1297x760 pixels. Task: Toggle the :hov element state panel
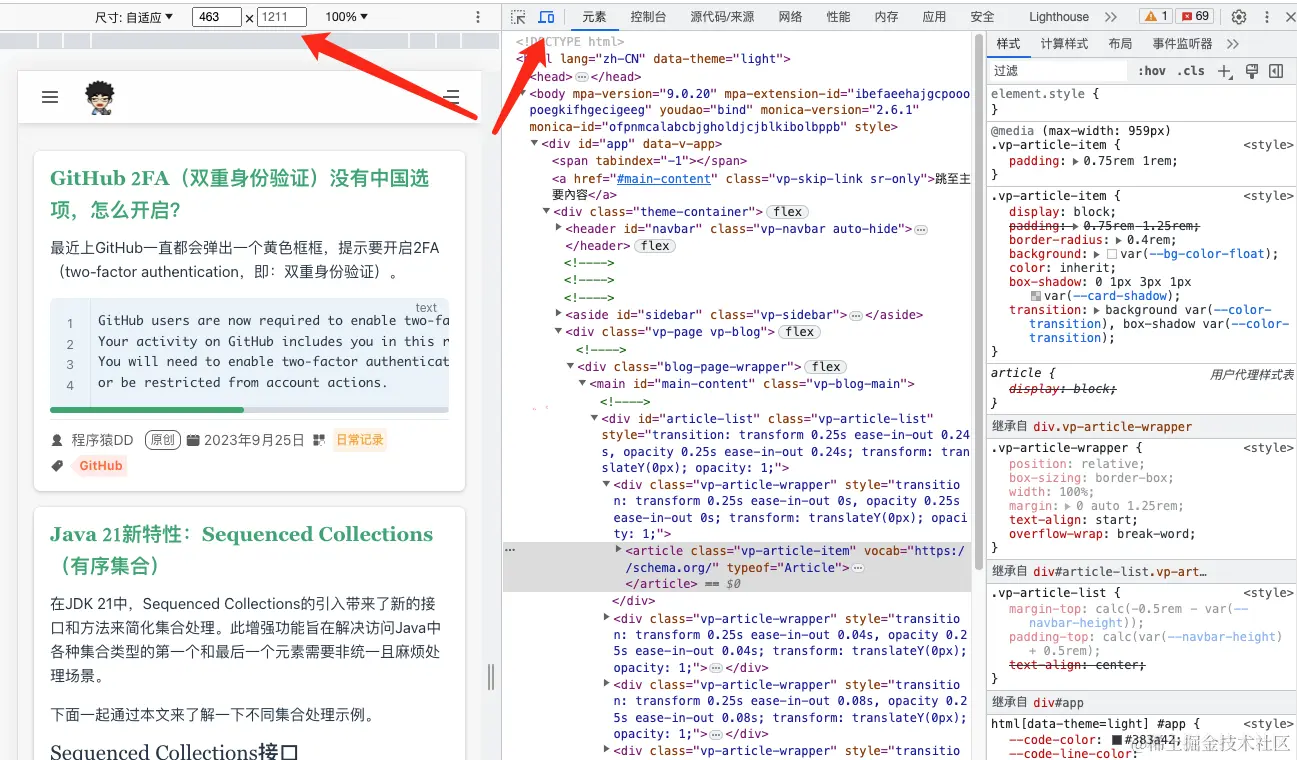[x=1152, y=71]
